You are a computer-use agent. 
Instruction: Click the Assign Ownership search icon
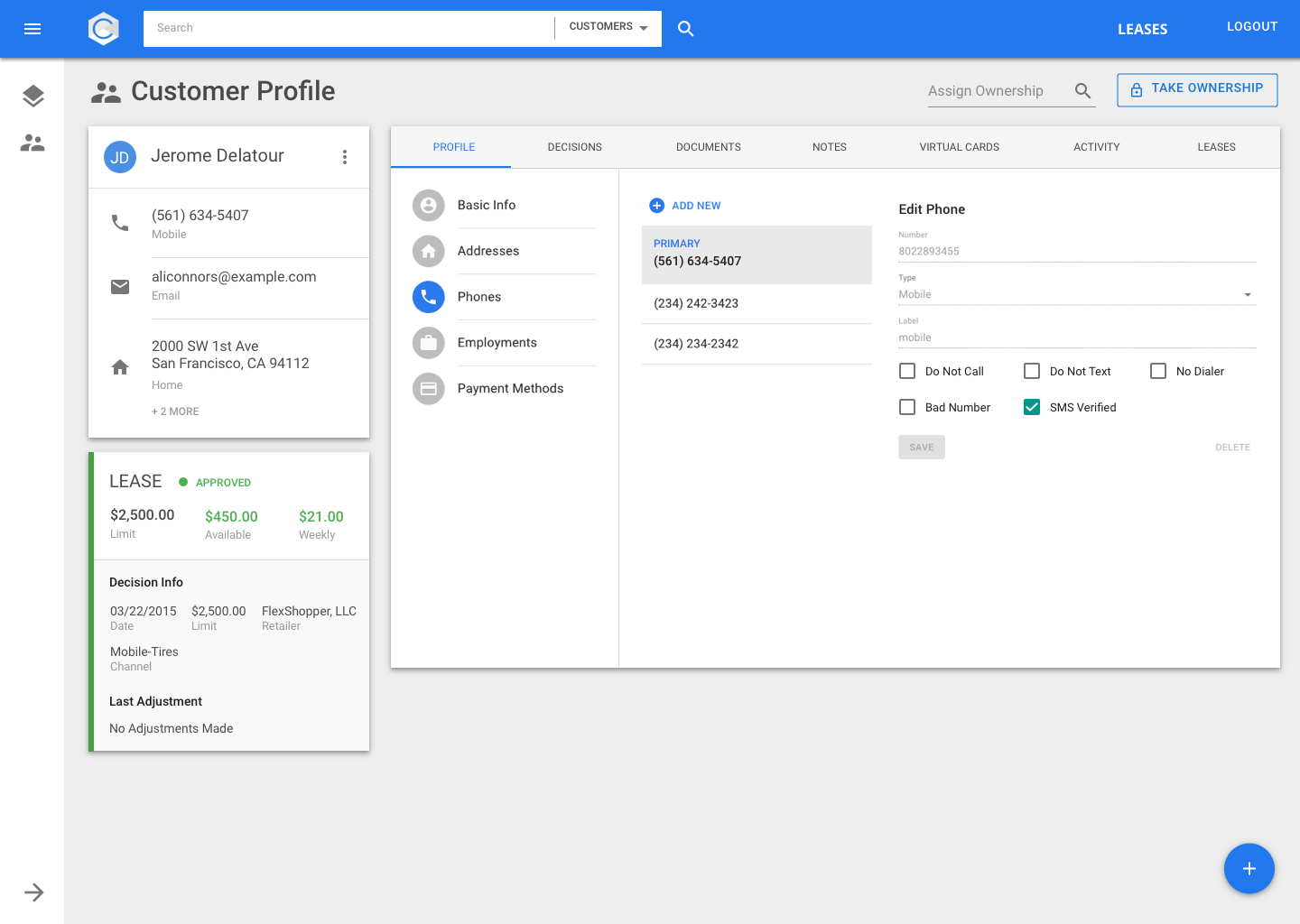click(x=1082, y=91)
